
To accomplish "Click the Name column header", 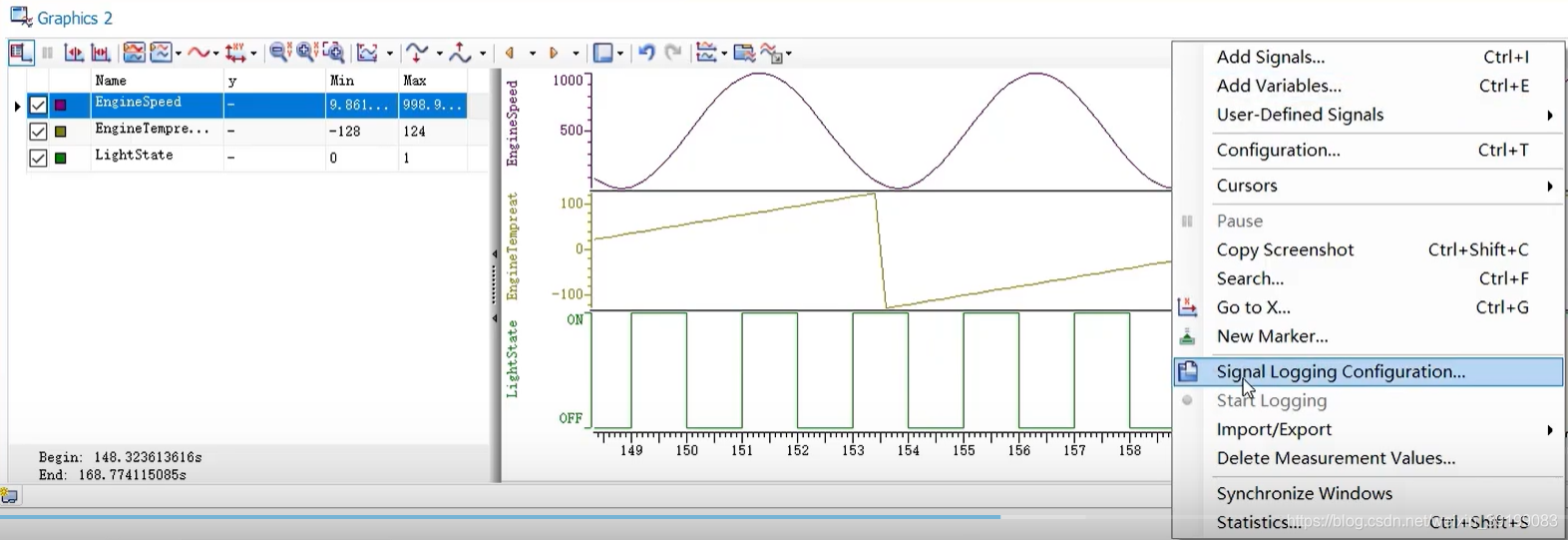I will [x=157, y=80].
